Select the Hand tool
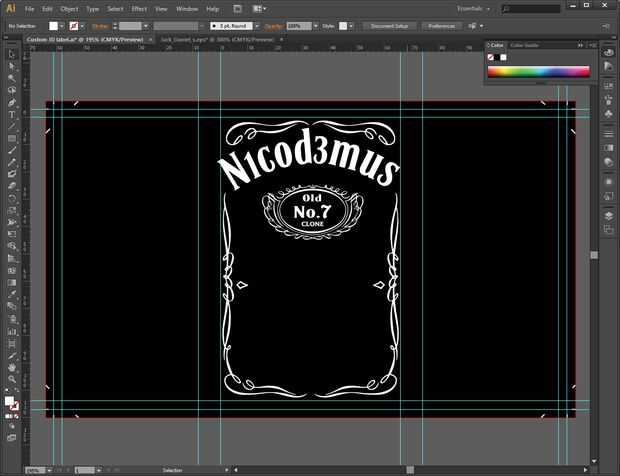This screenshot has width=620, height=476. coord(12,368)
